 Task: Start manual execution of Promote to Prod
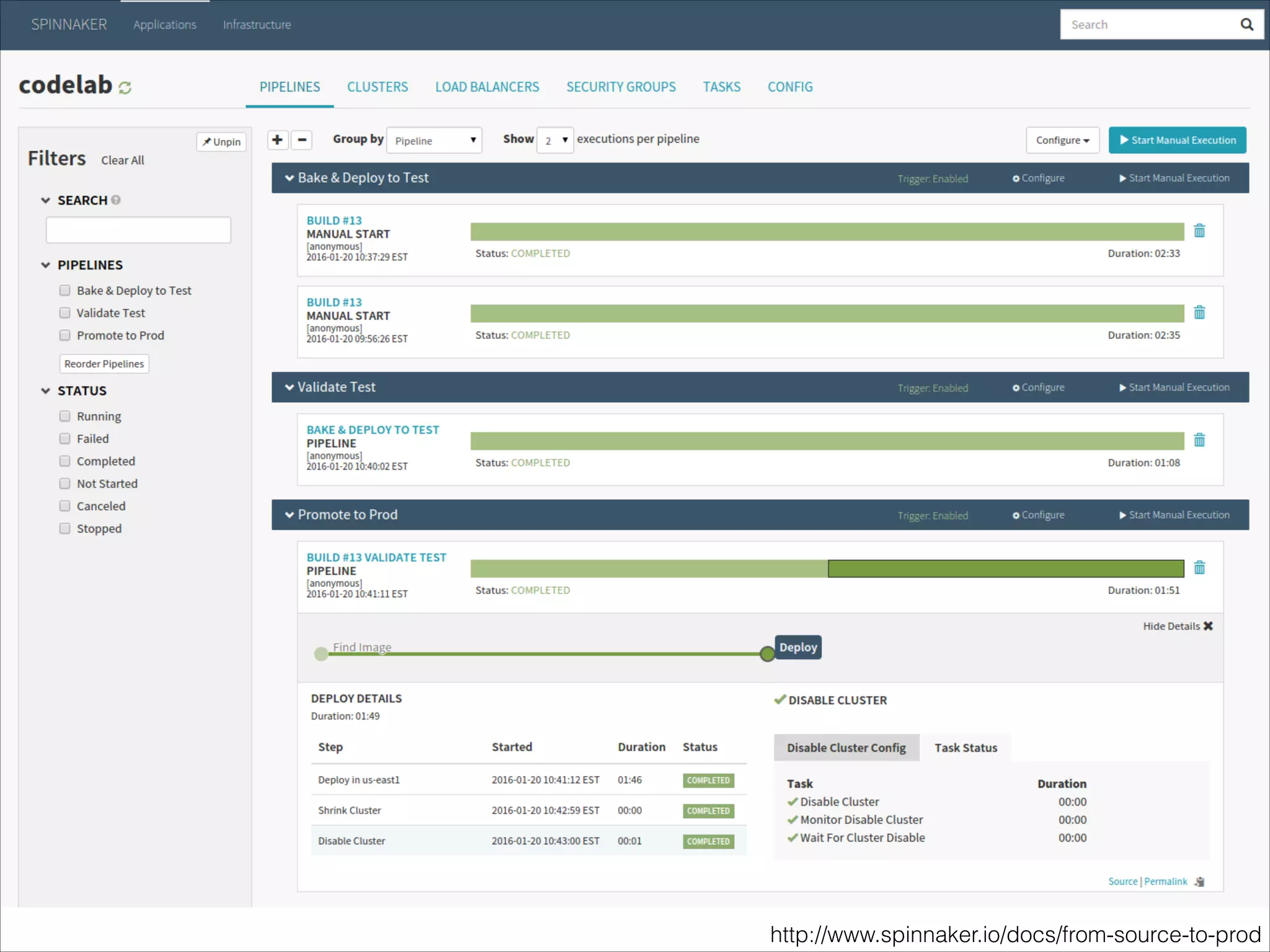pyautogui.click(x=1174, y=515)
